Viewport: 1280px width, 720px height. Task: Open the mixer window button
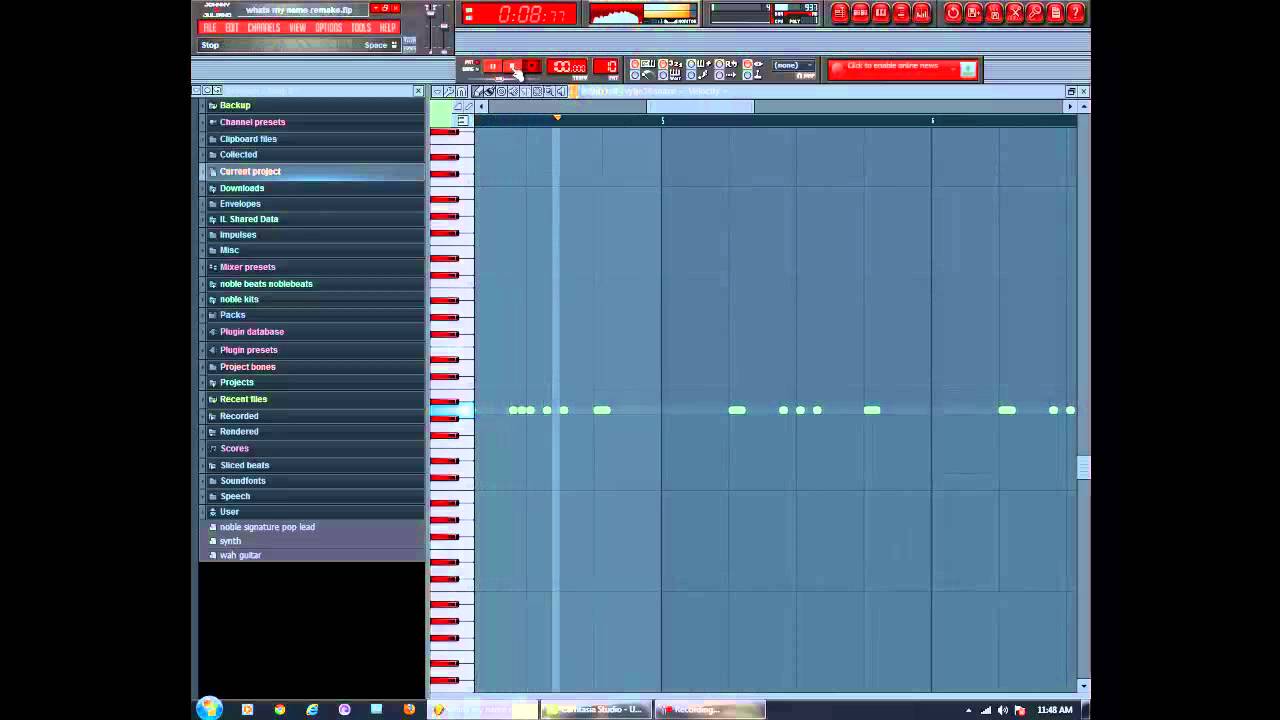[x=922, y=13]
